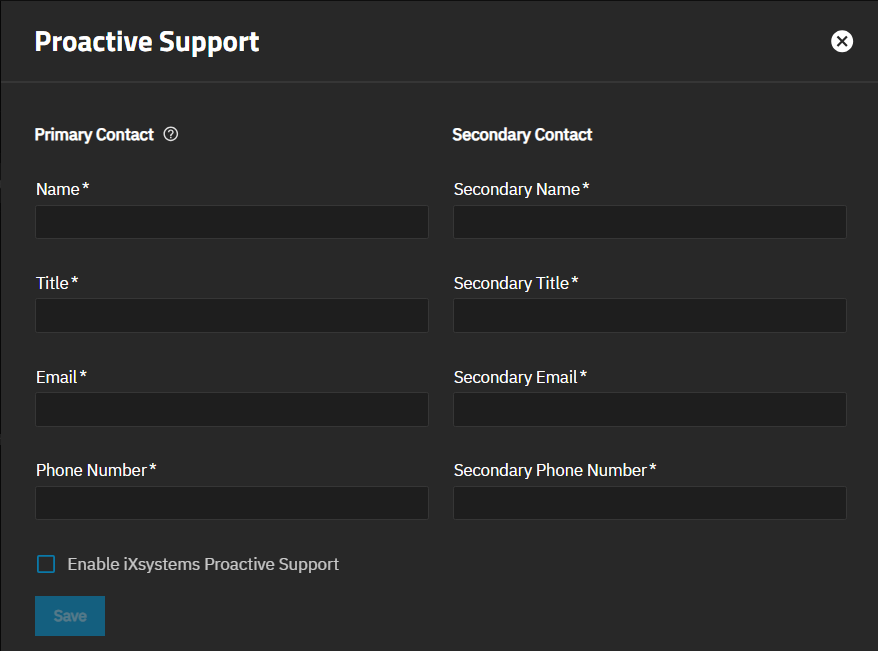This screenshot has height=651, width=878.
Task: Click the 'Primary Contact' section heading
Action: (94, 134)
